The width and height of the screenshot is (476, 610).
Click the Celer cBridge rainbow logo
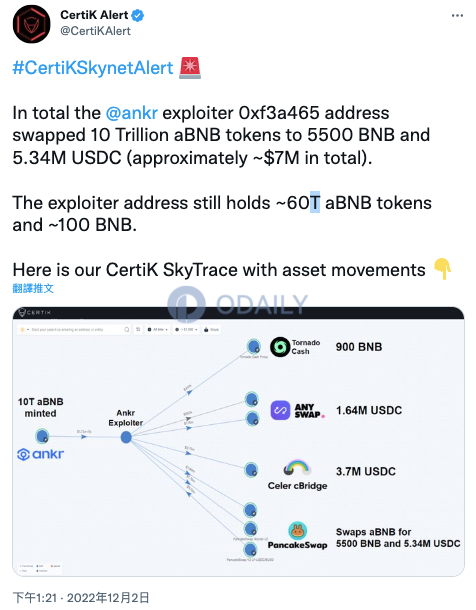click(298, 468)
